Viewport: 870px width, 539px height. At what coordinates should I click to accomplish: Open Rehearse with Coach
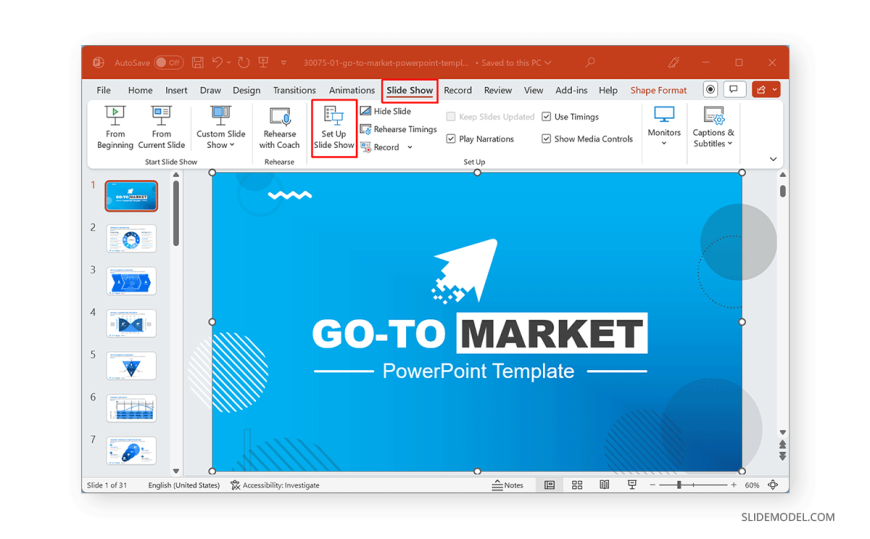coord(279,128)
